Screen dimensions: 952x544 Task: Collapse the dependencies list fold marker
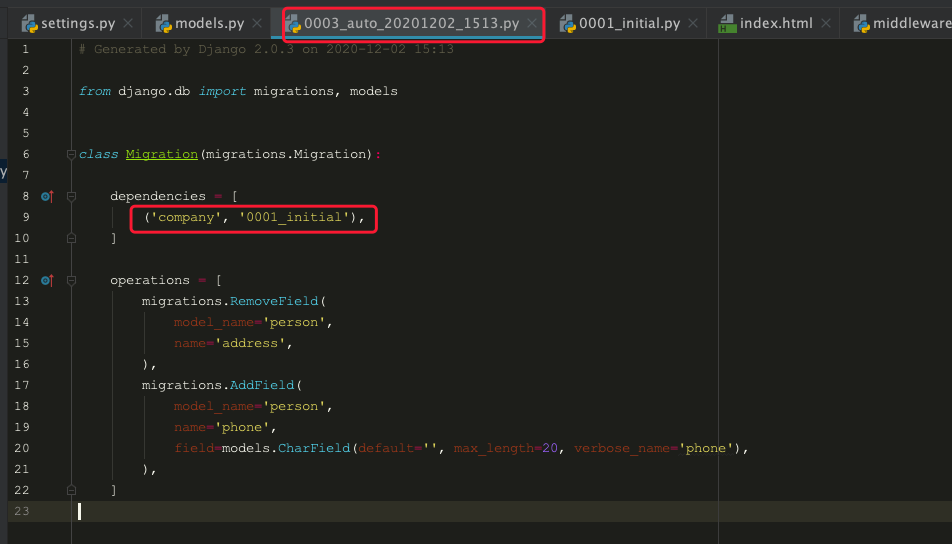coord(71,196)
